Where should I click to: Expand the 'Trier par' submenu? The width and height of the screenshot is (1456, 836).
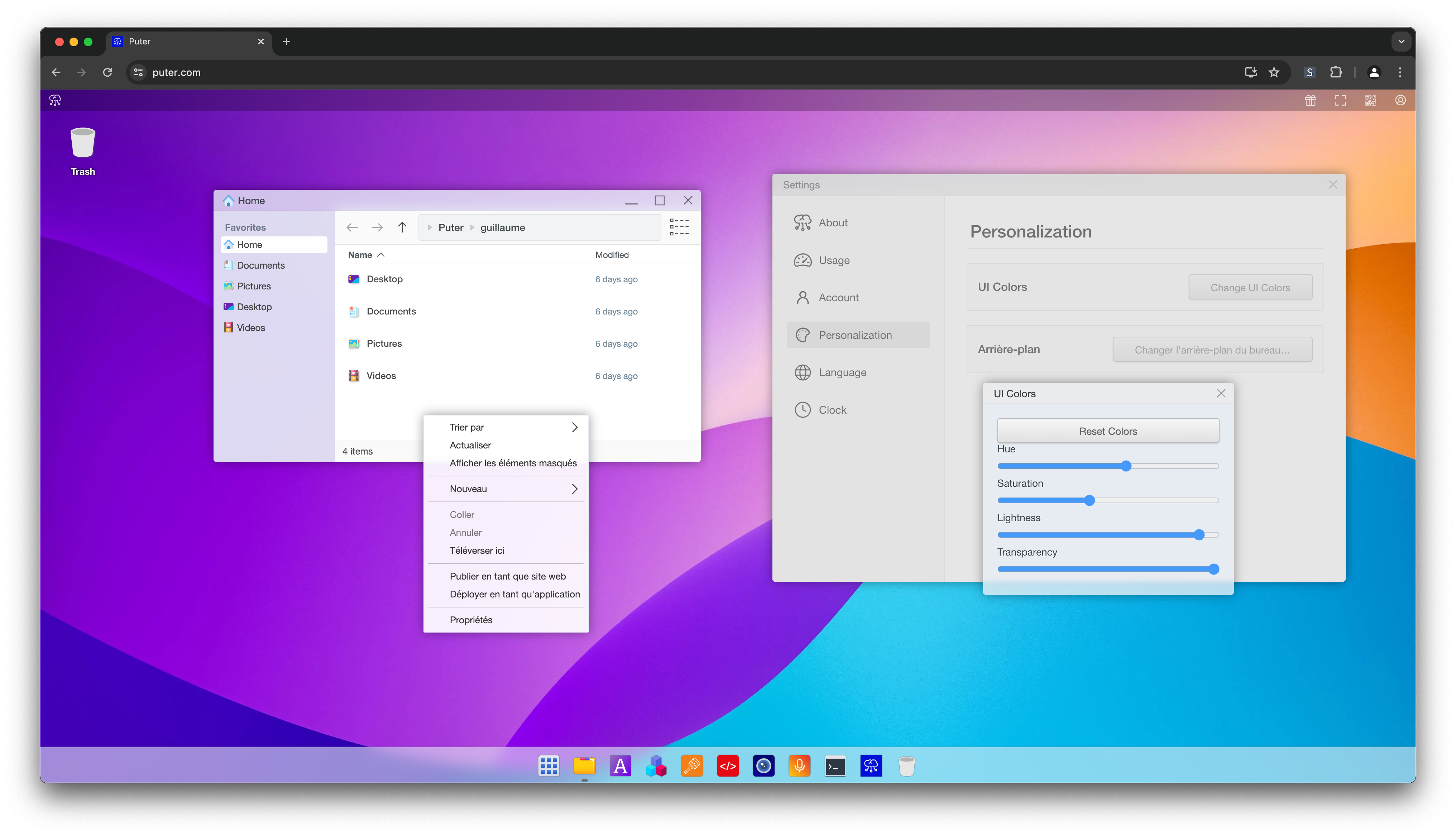pyautogui.click(x=506, y=427)
